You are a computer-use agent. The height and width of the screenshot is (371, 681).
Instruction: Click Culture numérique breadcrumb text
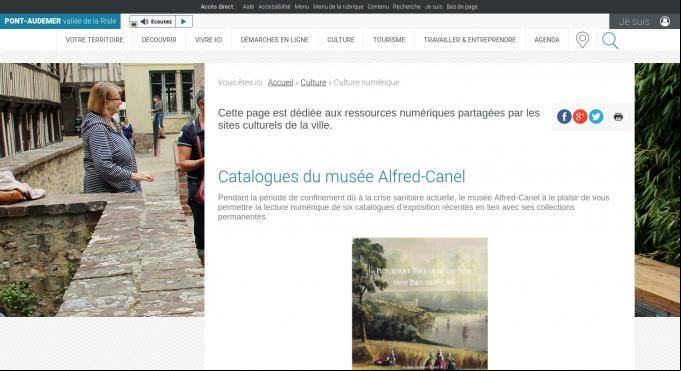[366, 82]
